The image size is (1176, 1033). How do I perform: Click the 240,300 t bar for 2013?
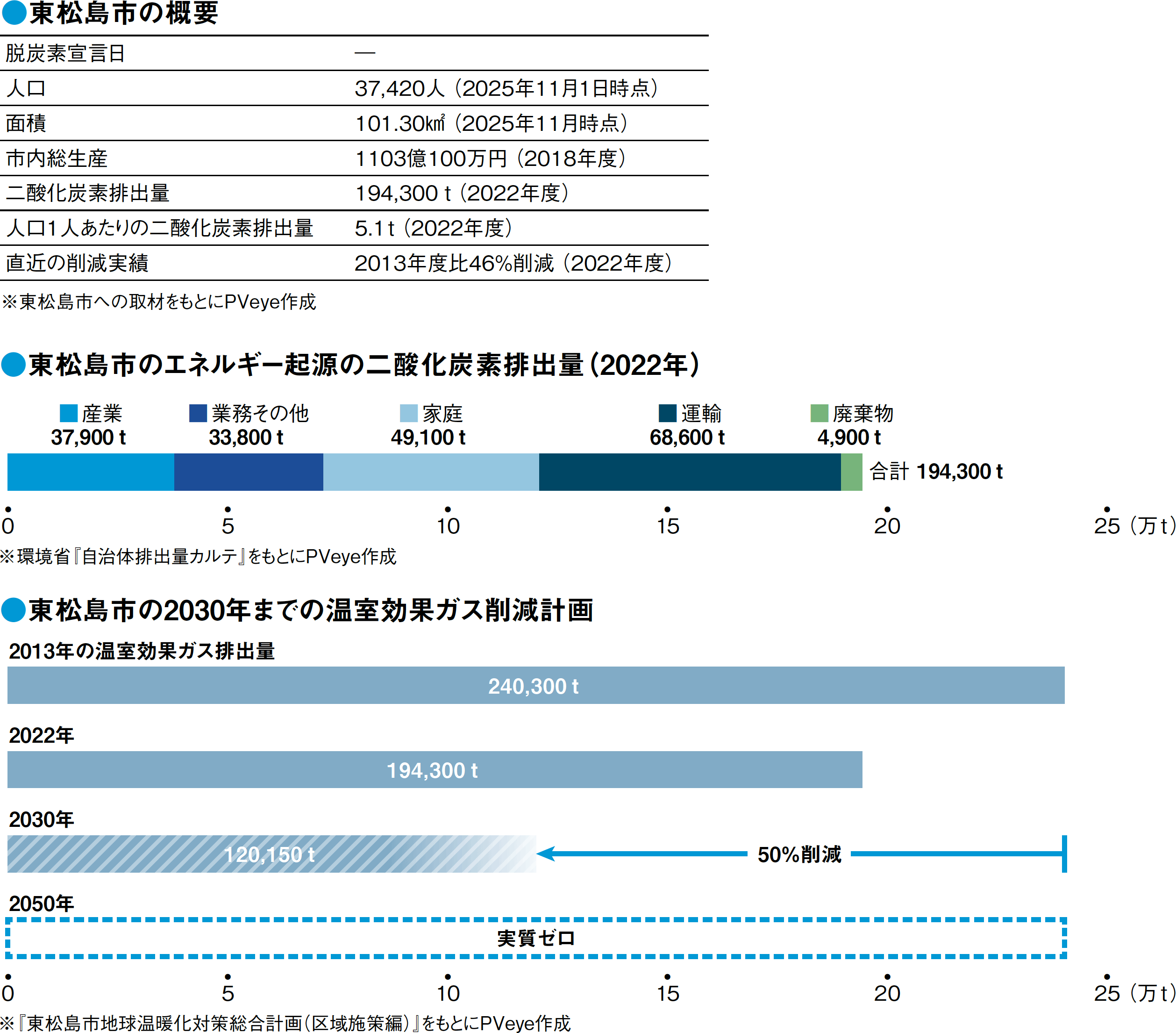point(535,685)
